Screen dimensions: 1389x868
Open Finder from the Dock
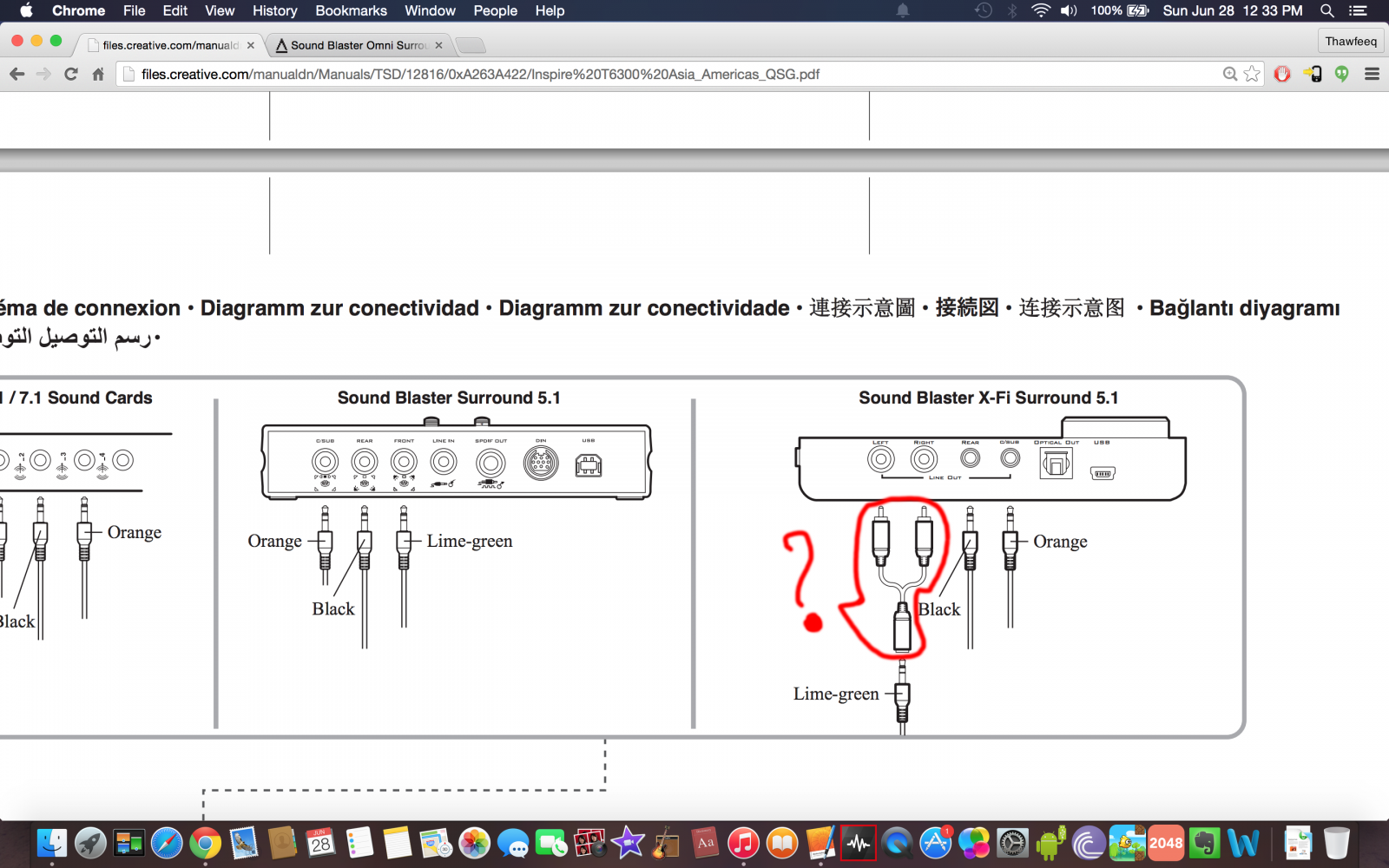click(x=52, y=843)
